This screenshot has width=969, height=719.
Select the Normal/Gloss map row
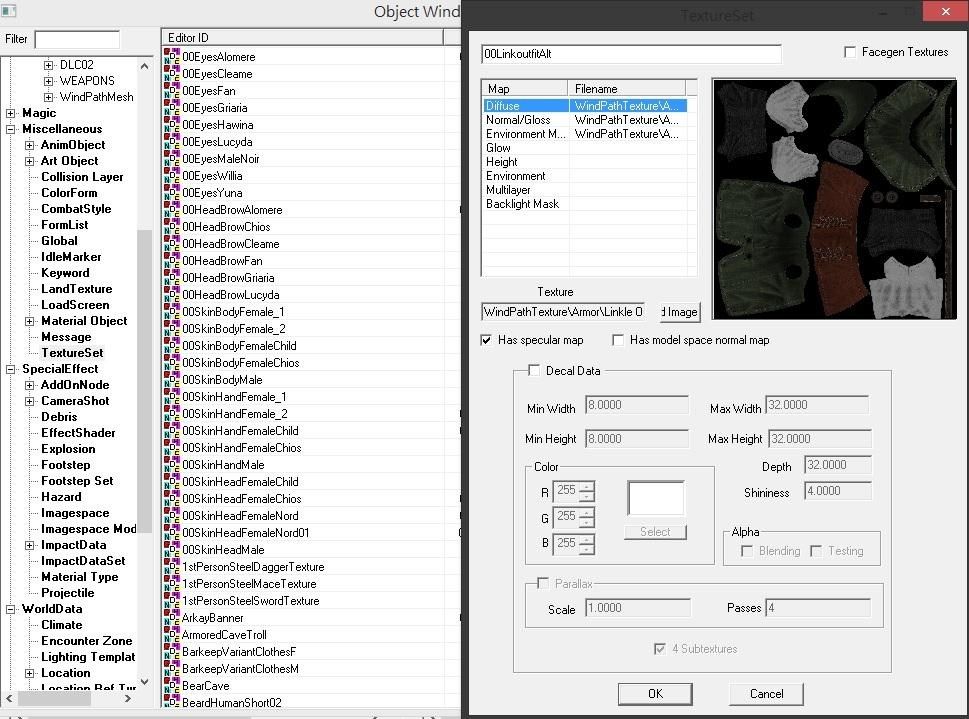[585, 120]
